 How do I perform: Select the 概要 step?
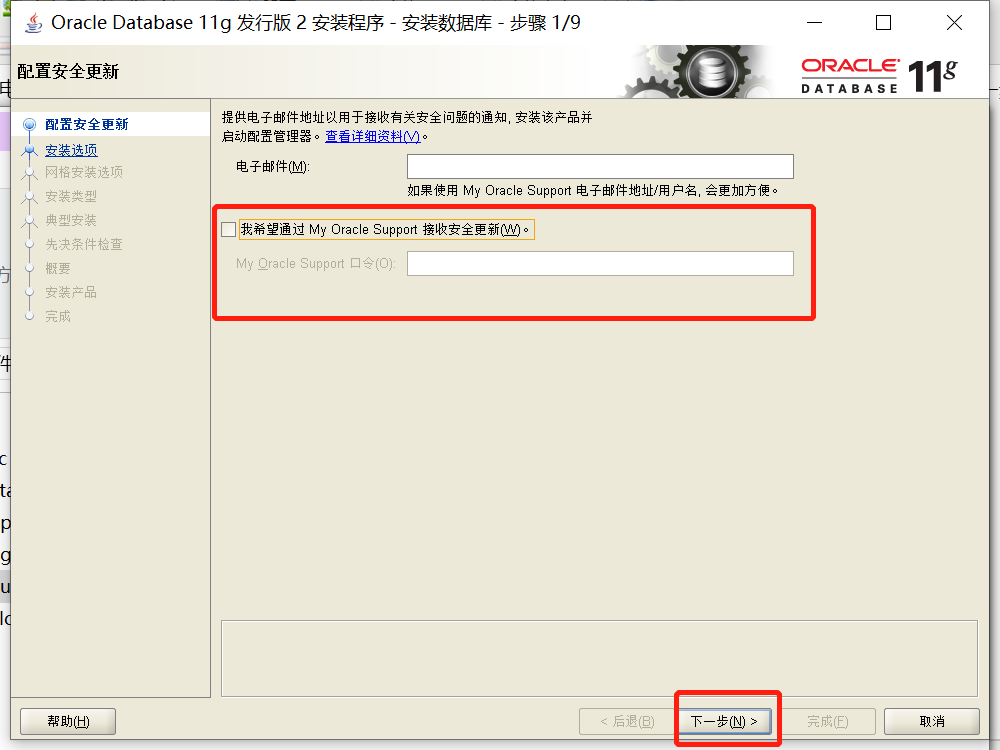(58, 268)
